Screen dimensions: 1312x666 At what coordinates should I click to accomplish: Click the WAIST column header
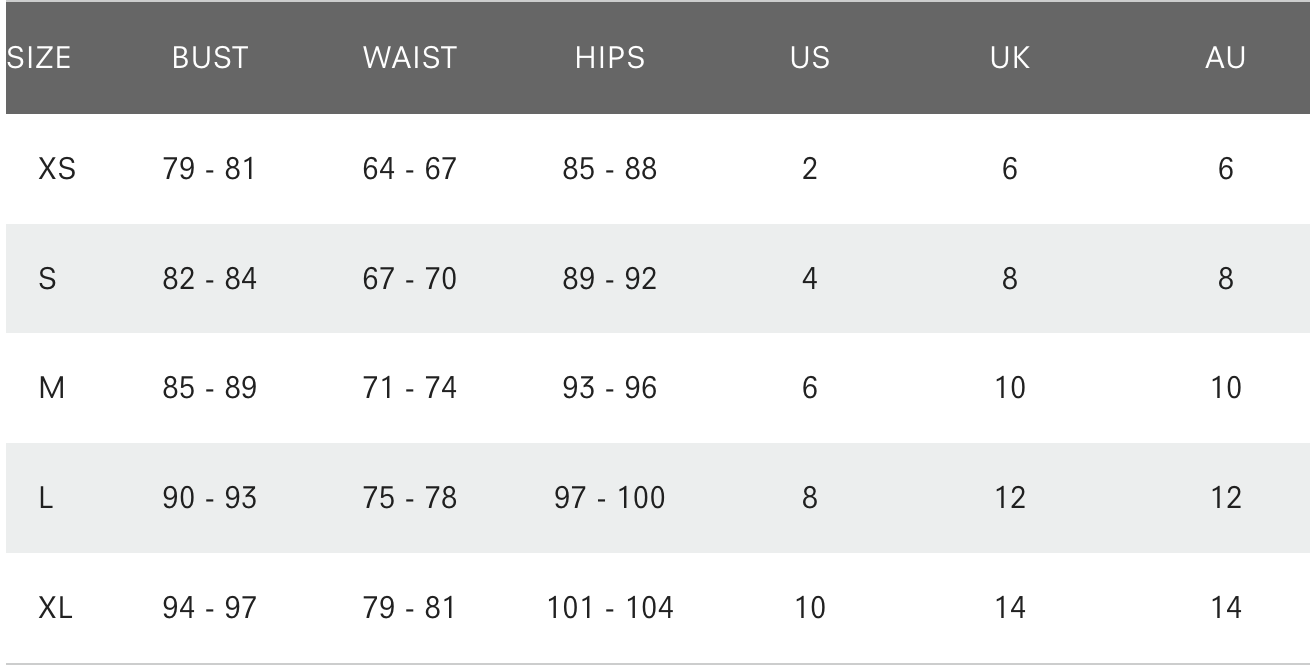(409, 58)
